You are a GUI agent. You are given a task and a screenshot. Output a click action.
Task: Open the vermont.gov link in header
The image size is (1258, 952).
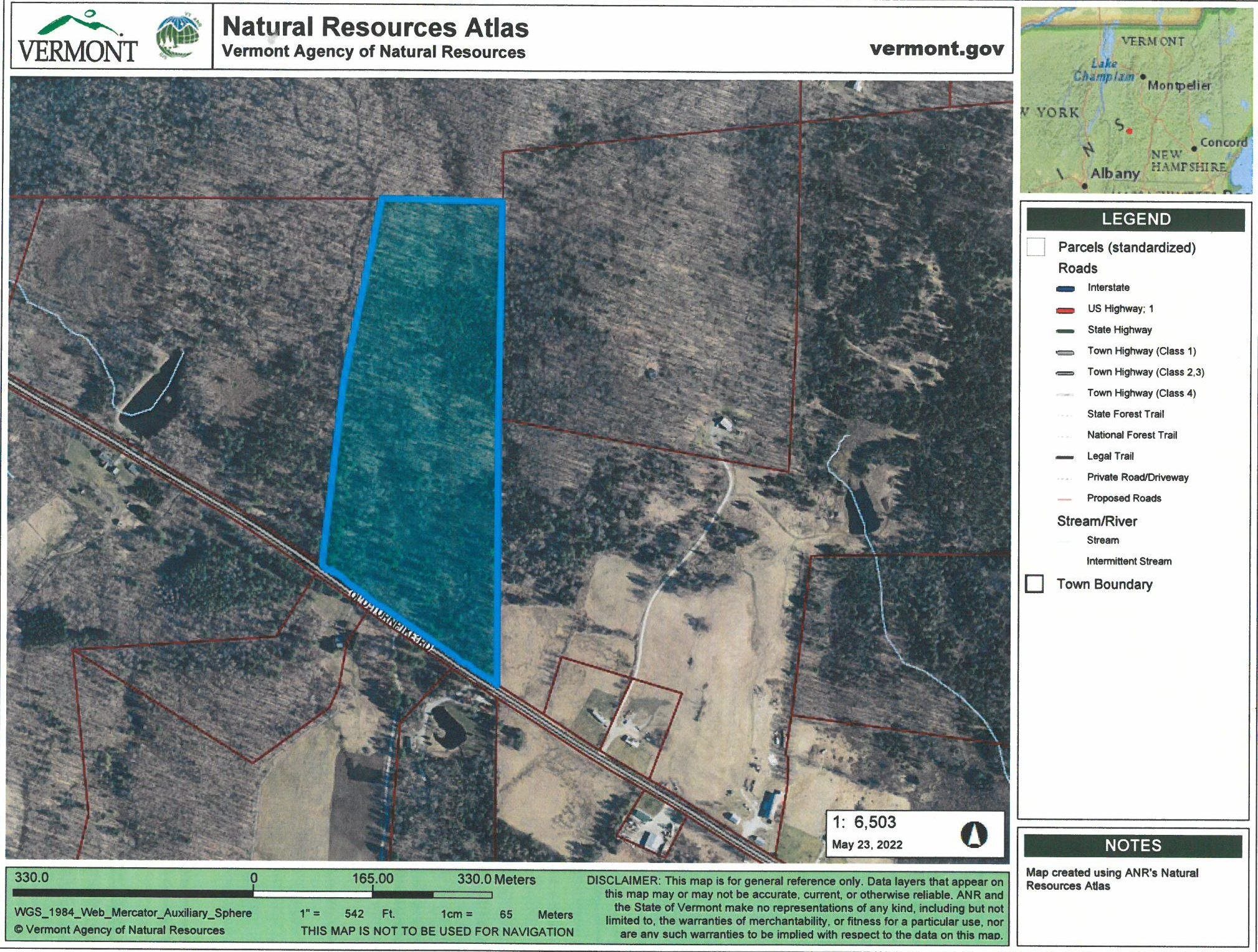[936, 49]
